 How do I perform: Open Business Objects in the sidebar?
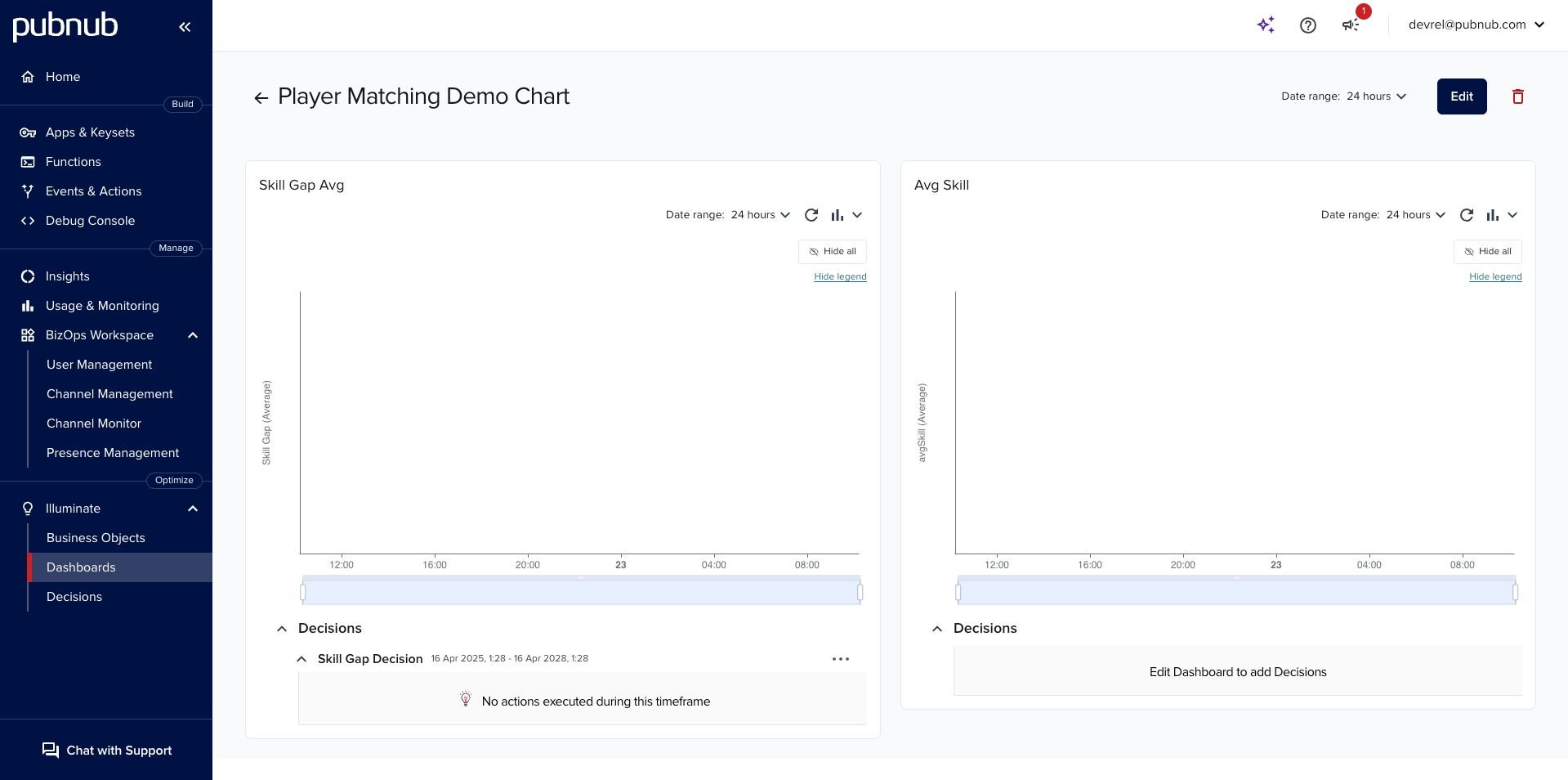click(x=96, y=538)
